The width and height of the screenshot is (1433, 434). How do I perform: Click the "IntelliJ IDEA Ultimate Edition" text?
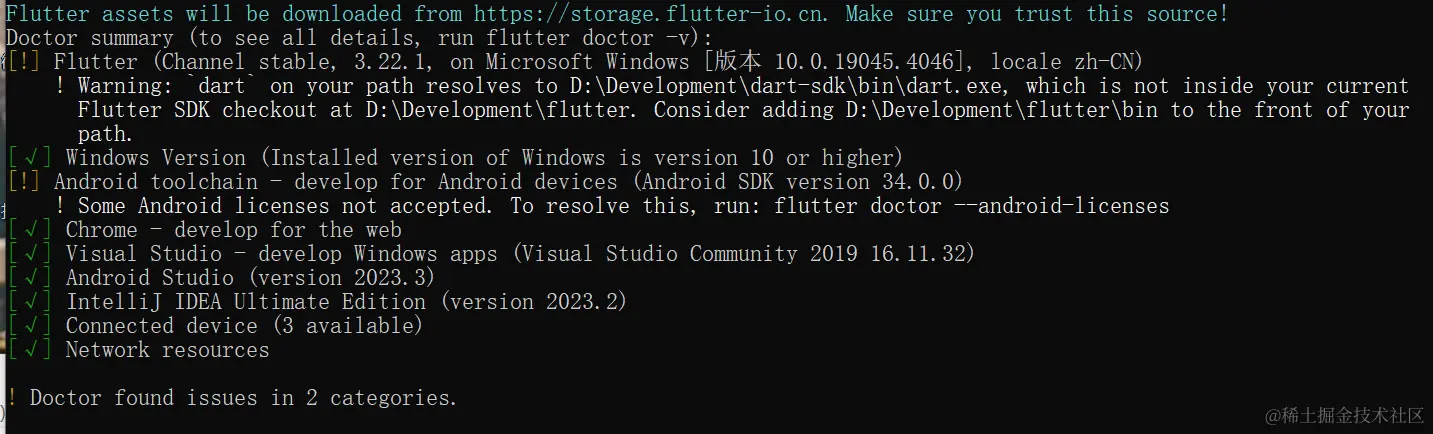[246, 302]
